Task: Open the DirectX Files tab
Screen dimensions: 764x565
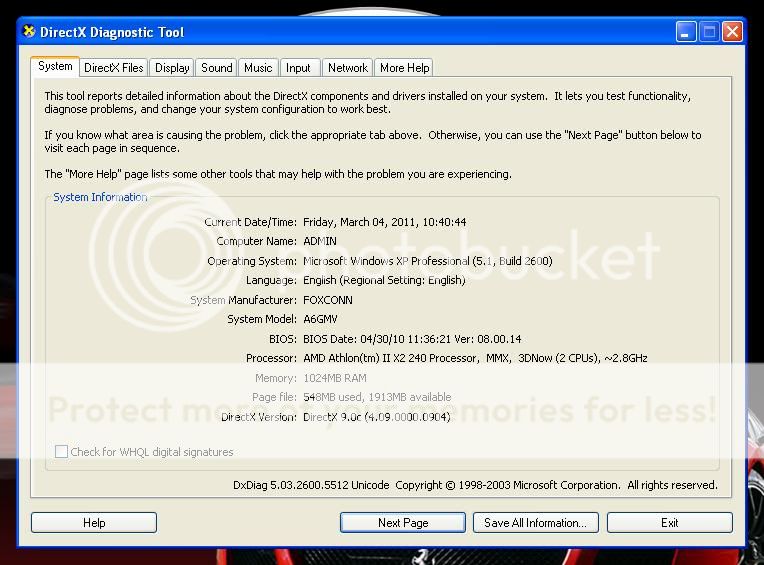Action: coord(114,68)
